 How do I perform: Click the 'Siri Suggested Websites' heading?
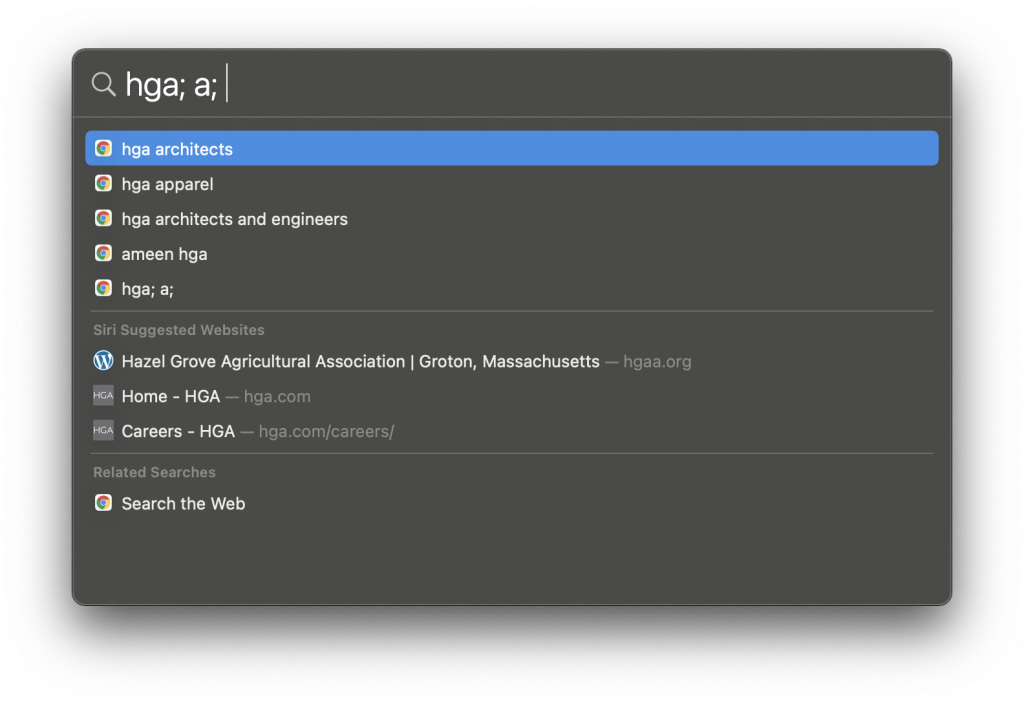point(179,330)
